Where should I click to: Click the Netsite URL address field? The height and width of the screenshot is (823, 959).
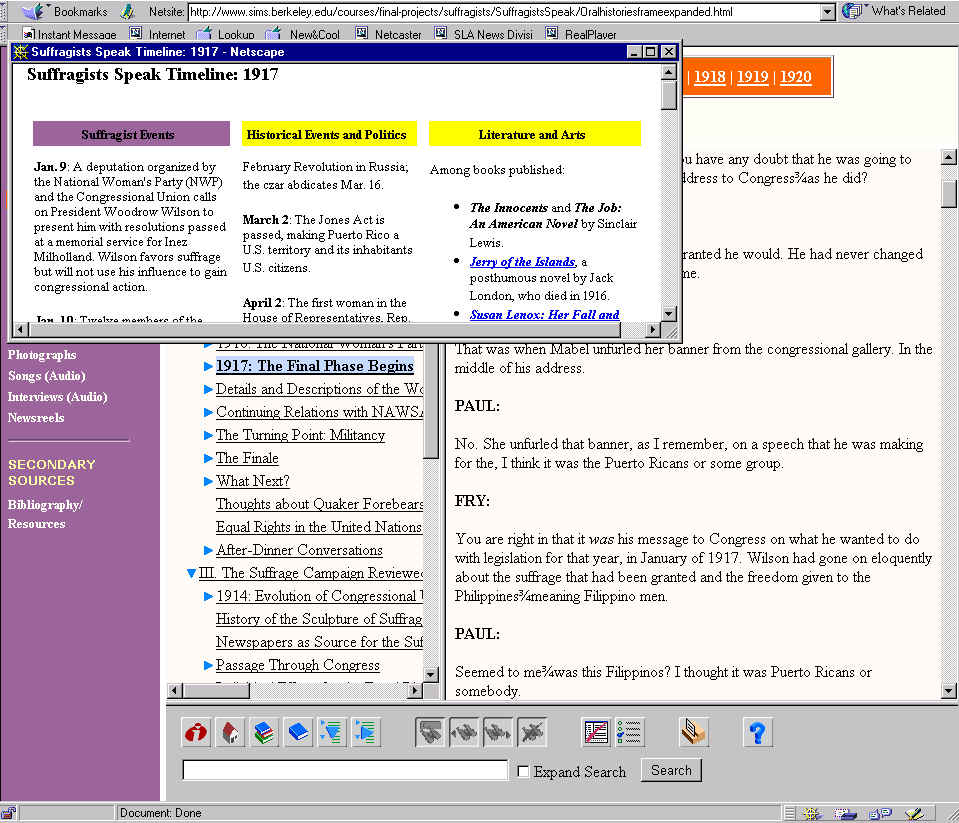click(504, 12)
